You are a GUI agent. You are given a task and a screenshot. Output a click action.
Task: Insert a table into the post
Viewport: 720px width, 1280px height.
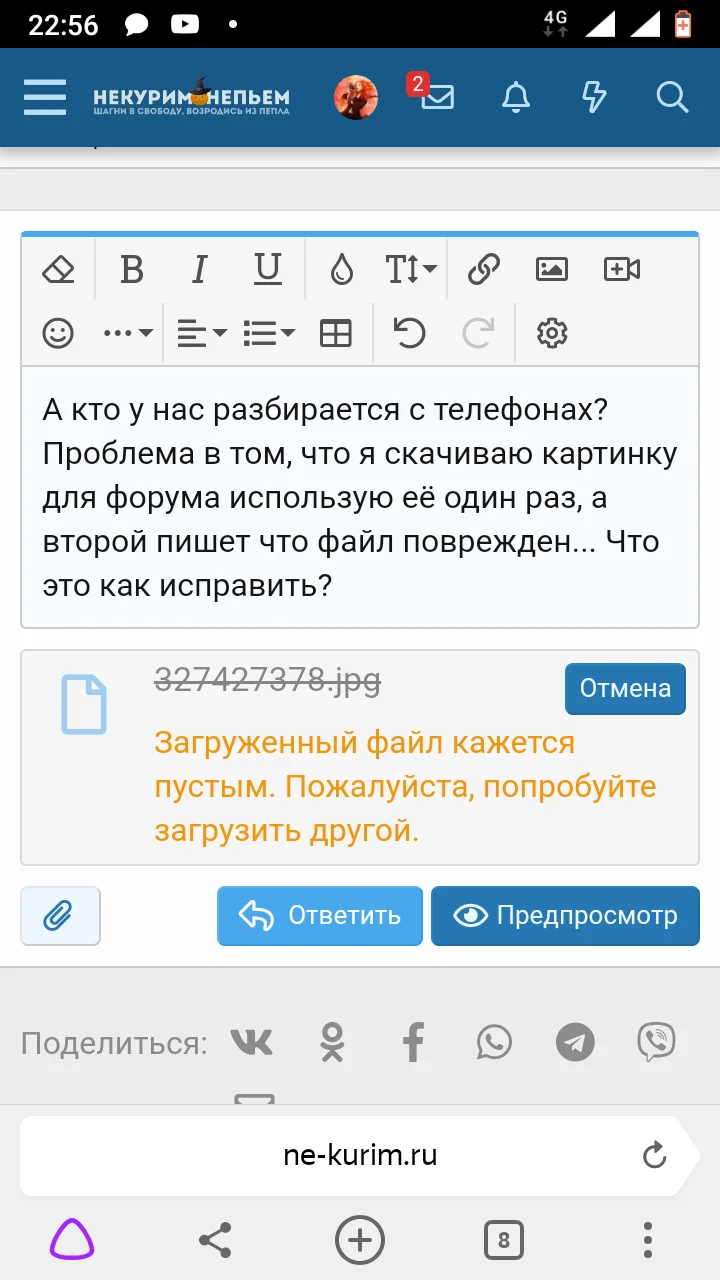336,333
